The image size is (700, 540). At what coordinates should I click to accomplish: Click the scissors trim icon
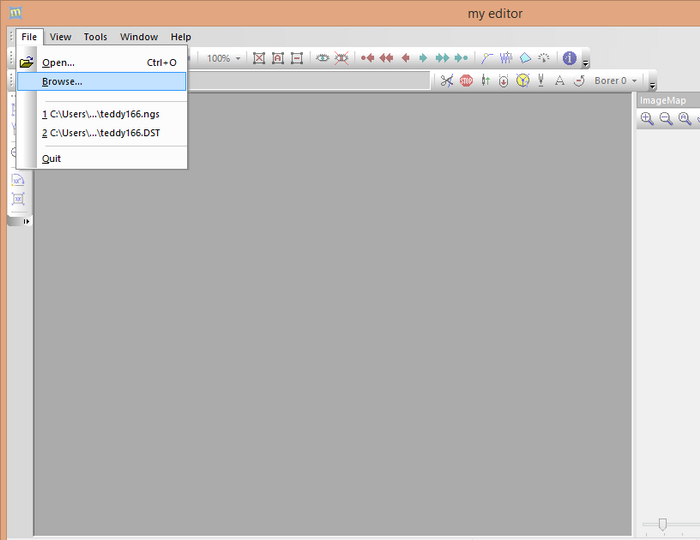click(446, 81)
